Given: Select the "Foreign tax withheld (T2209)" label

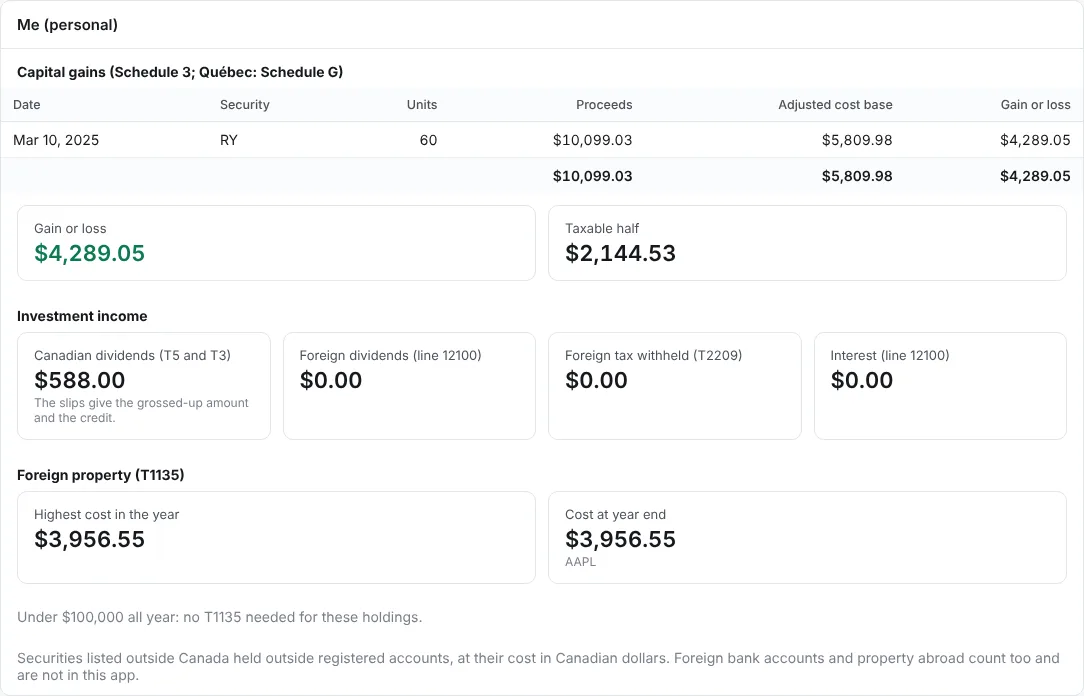Looking at the screenshot, I should click(653, 355).
